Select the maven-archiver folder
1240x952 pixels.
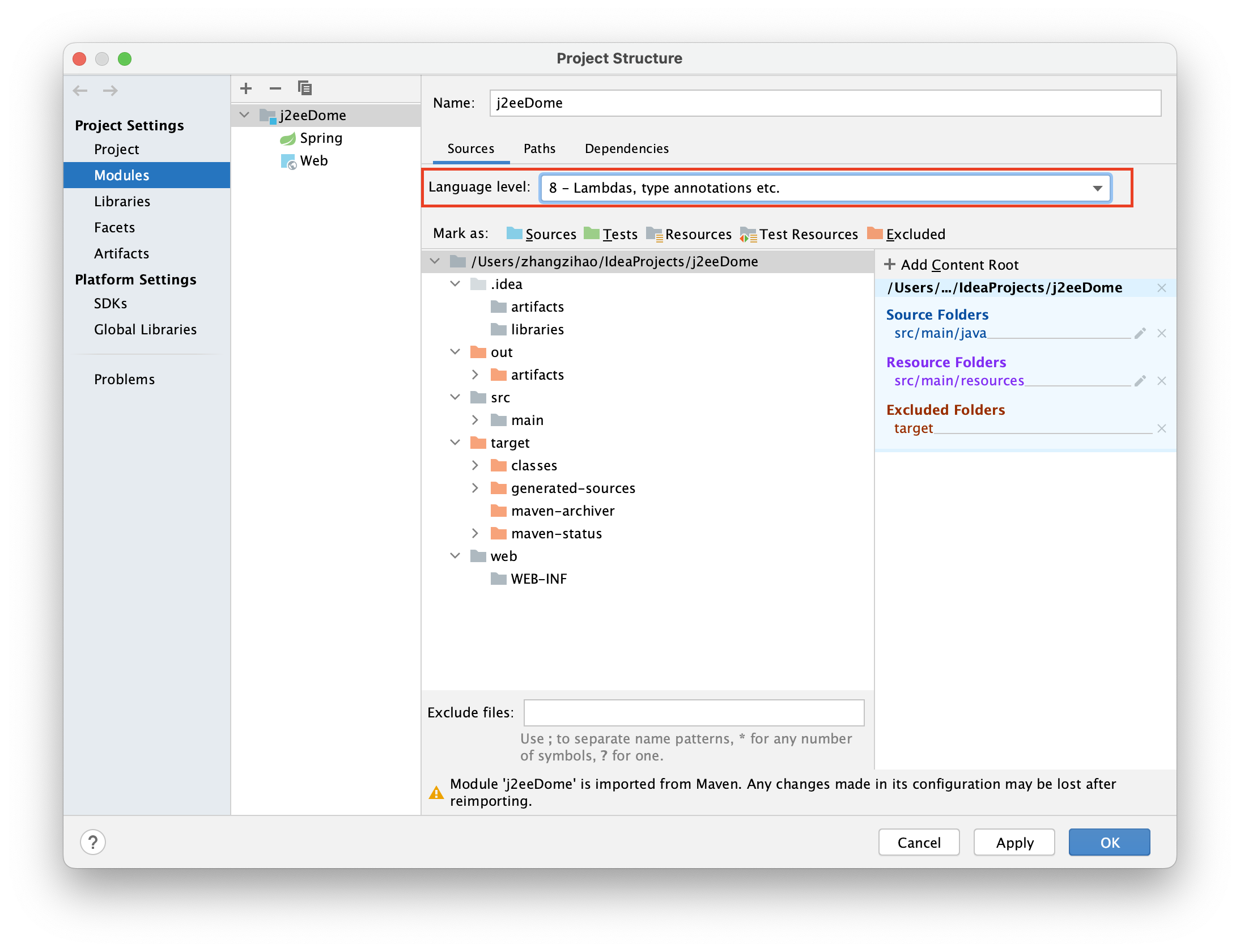553,511
